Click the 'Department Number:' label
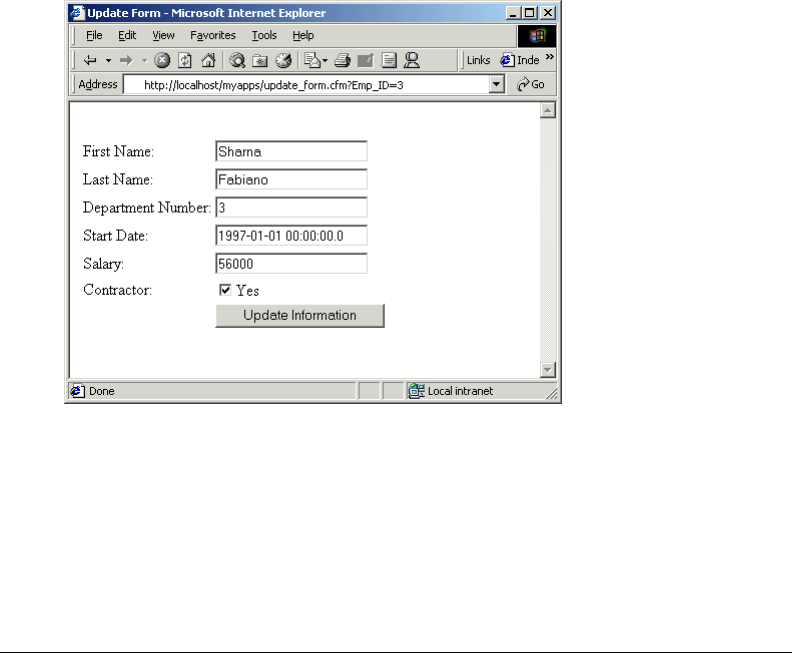Screen dimensions: 792x653 [x=146, y=208]
